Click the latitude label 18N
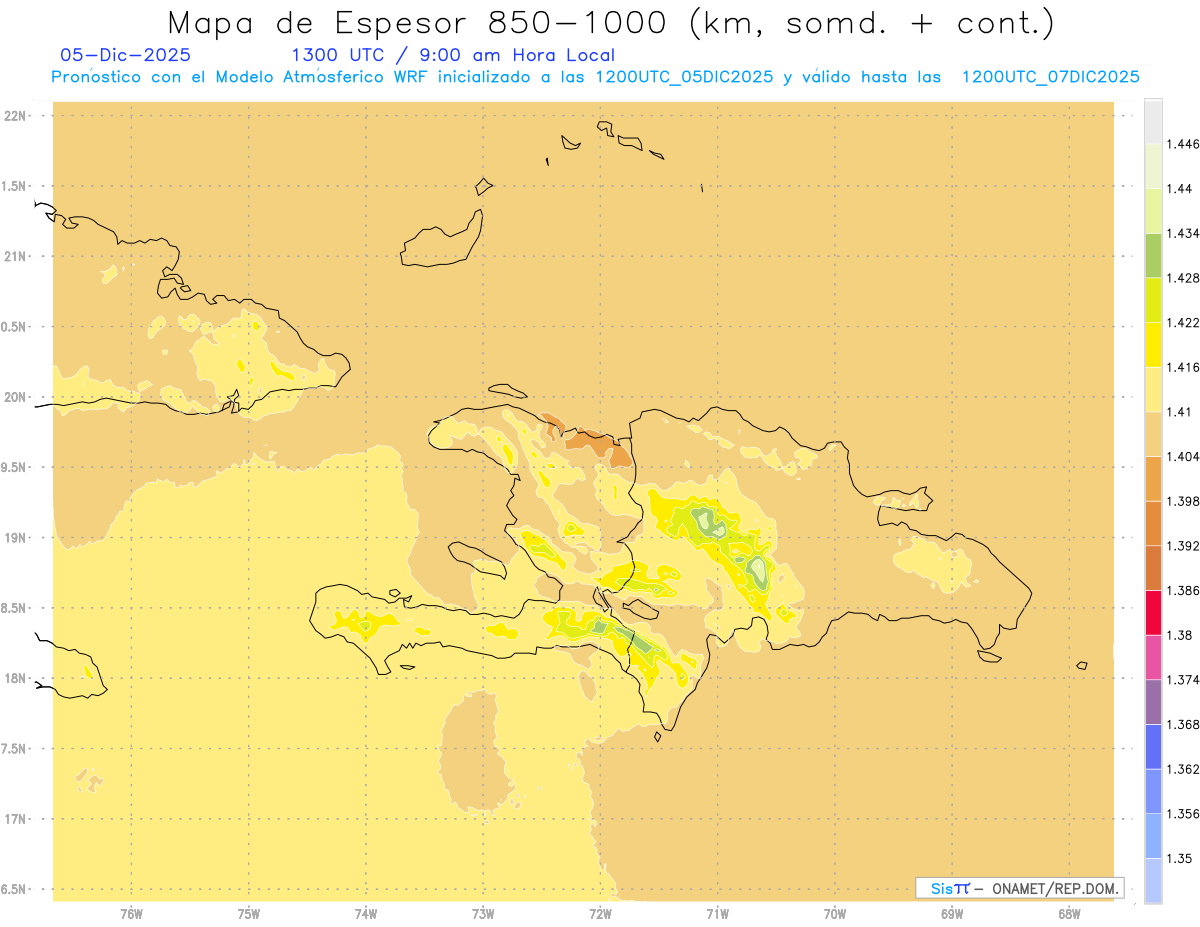Viewport: 1200px width, 927px height. coord(14,679)
